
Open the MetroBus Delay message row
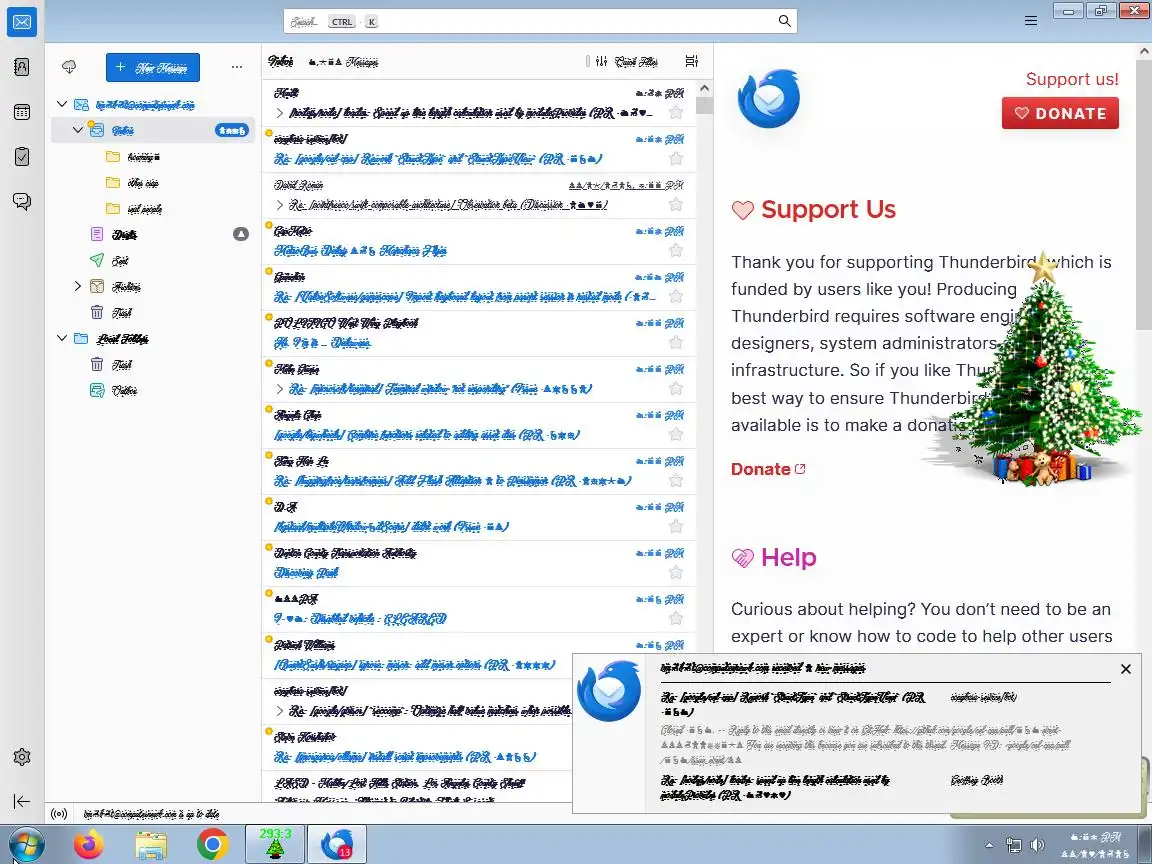pyautogui.click(x=478, y=242)
